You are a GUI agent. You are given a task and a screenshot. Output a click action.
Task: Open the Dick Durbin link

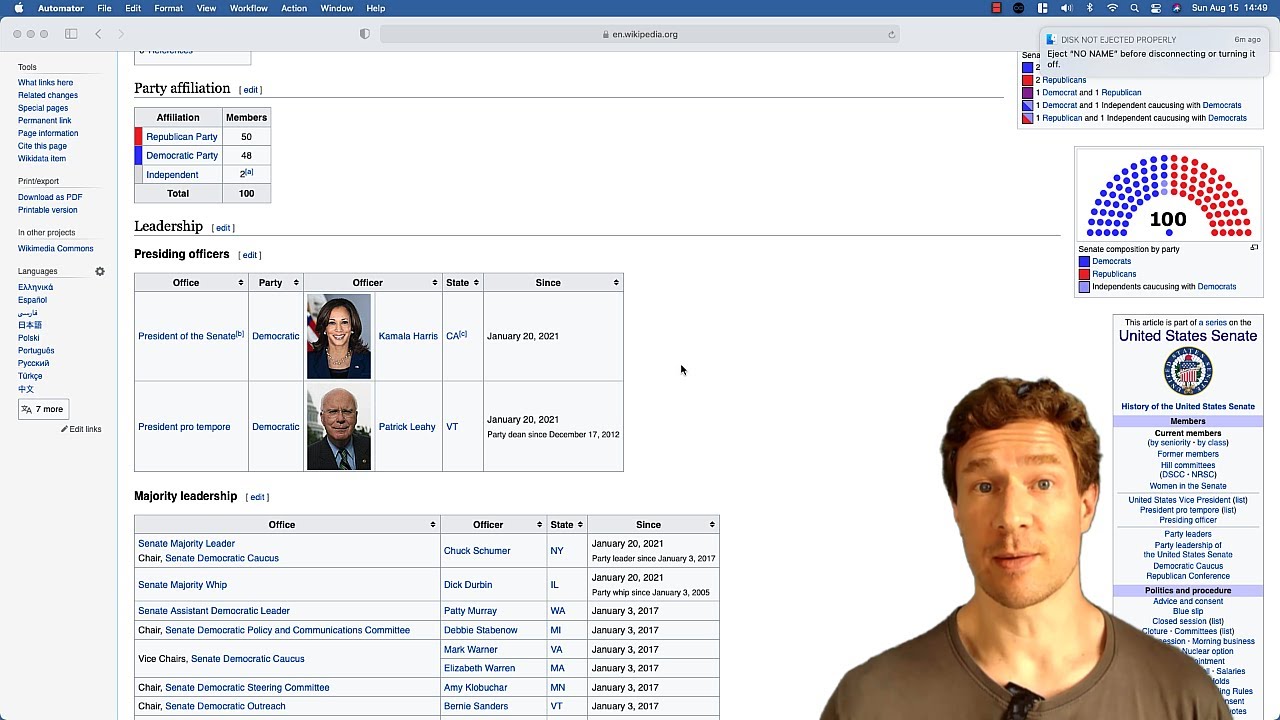pyautogui.click(x=468, y=585)
